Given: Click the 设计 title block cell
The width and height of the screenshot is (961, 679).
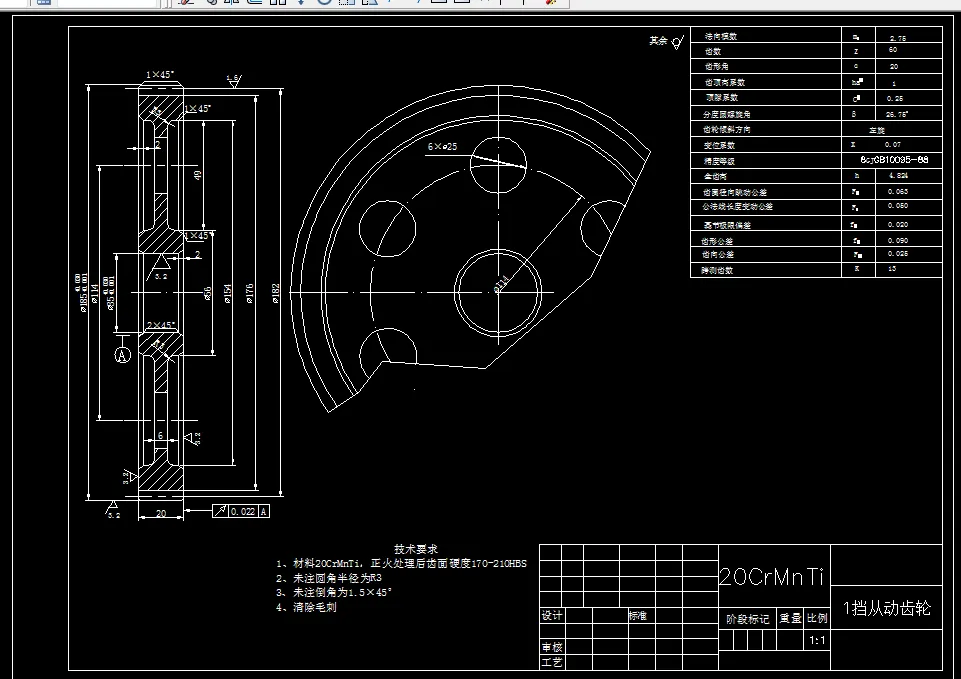Looking at the screenshot, I should pos(552,615).
